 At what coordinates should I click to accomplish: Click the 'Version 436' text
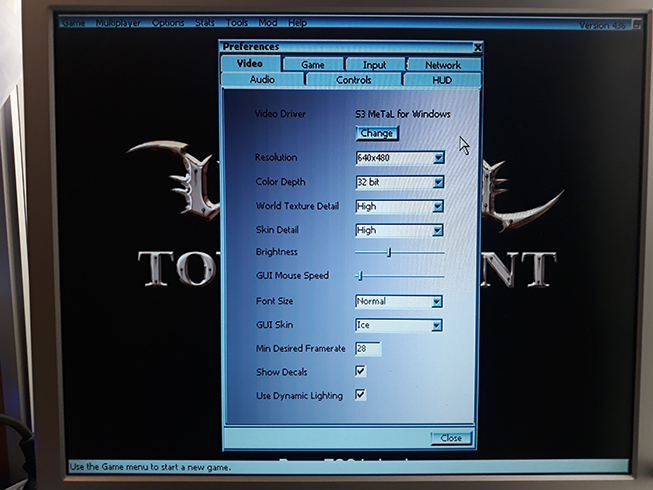[x=602, y=25]
